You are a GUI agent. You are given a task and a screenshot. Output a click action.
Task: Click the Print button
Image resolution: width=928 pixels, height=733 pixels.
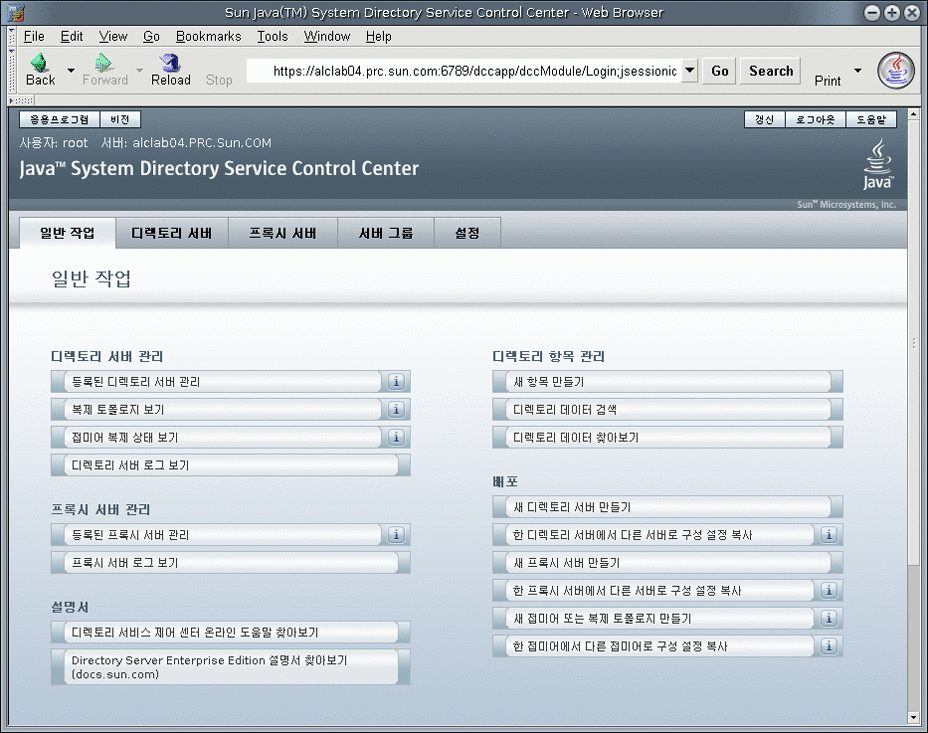coord(827,80)
